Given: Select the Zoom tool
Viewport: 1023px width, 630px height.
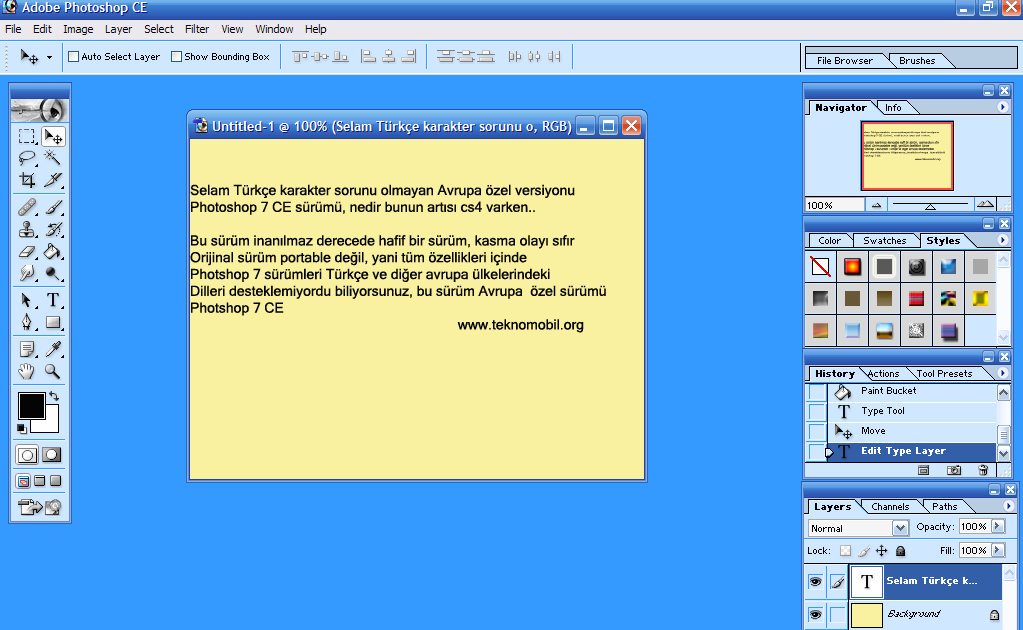Looking at the screenshot, I should pyautogui.click(x=53, y=372).
